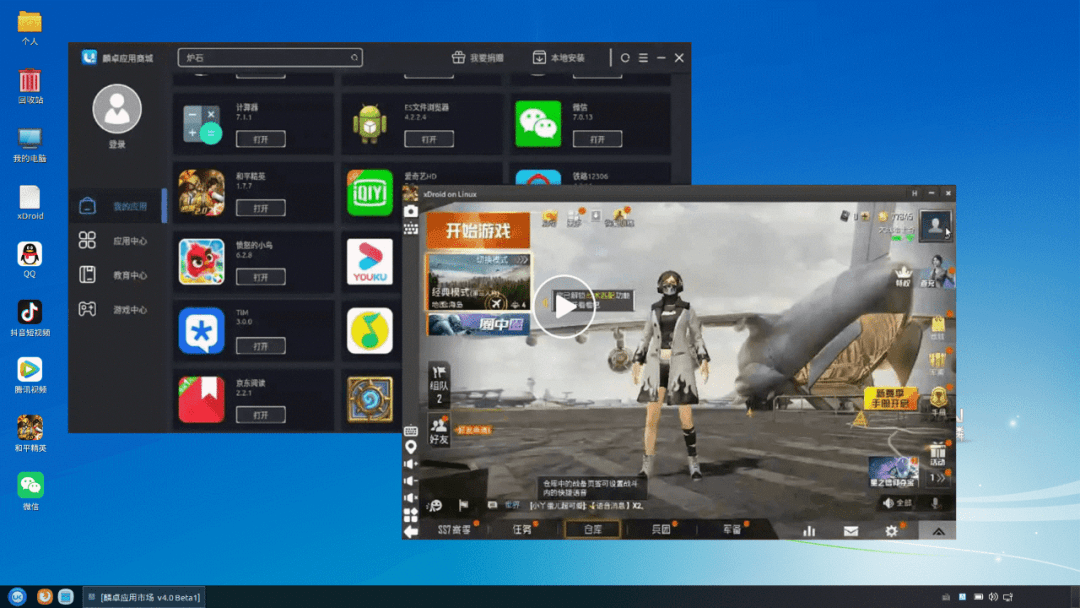Click 打开 for 和平精英 app
Image resolution: width=1080 pixels, height=608 pixels.
click(x=260, y=208)
